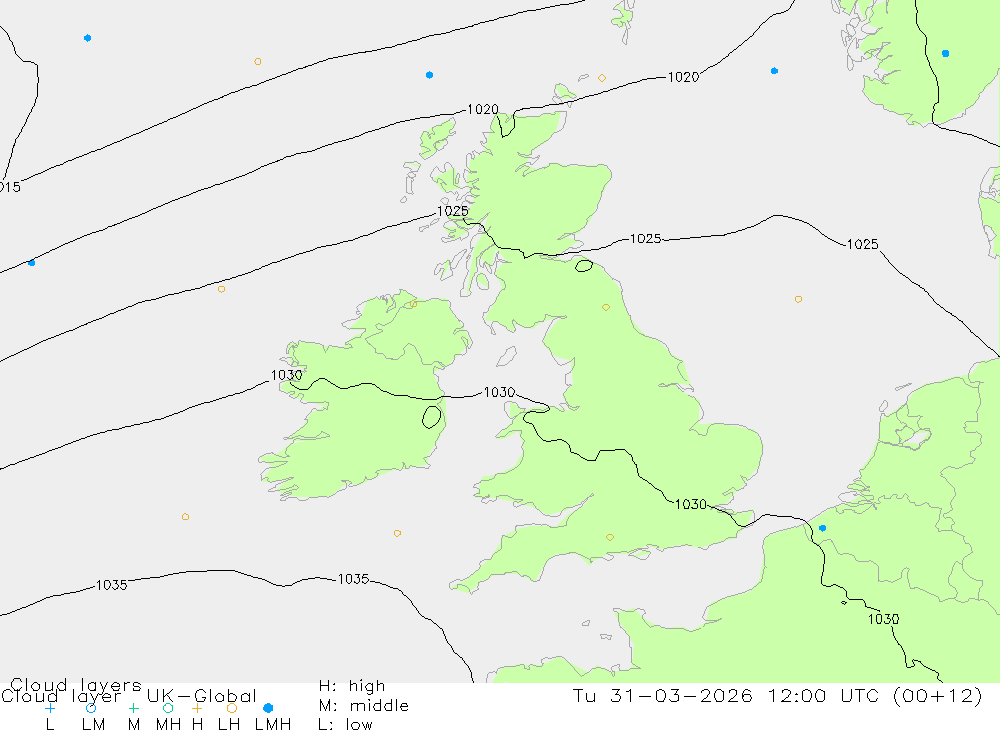Click the 'Tu 31-03-2026' date text

pyautogui.click(x=662, y=695)
